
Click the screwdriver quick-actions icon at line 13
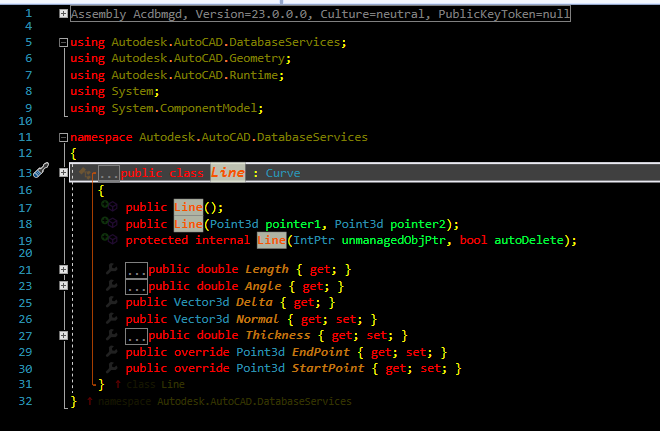(x=41, y=170)
